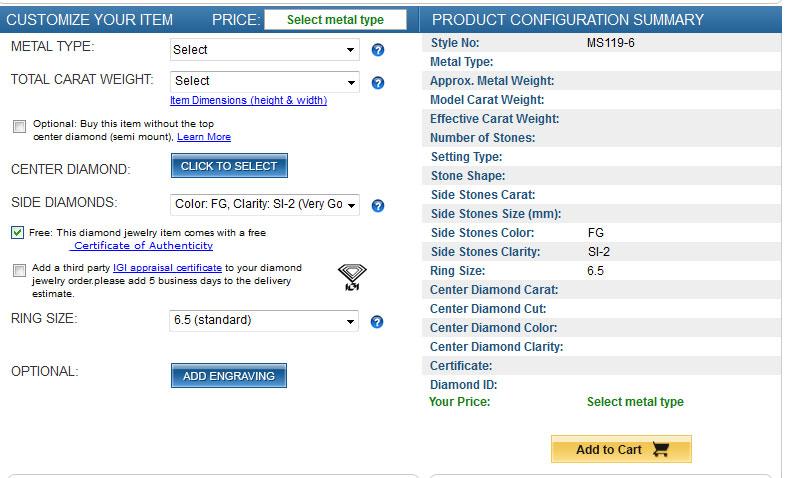Open the Side Diamonds quality dropdown
This screenshot has height=478, width=788.
point(264,204)
